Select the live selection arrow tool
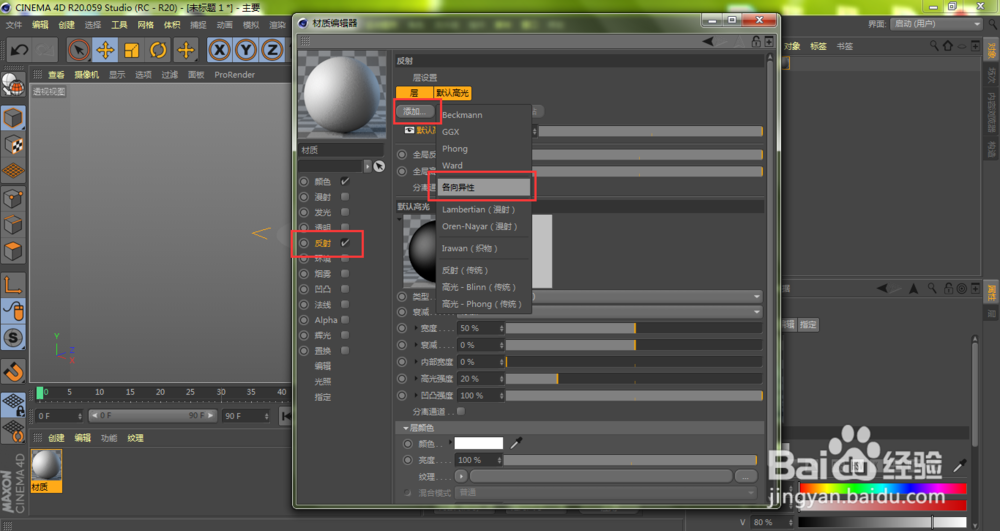Screen dimensions: 1000x531 tap(79, 50)
